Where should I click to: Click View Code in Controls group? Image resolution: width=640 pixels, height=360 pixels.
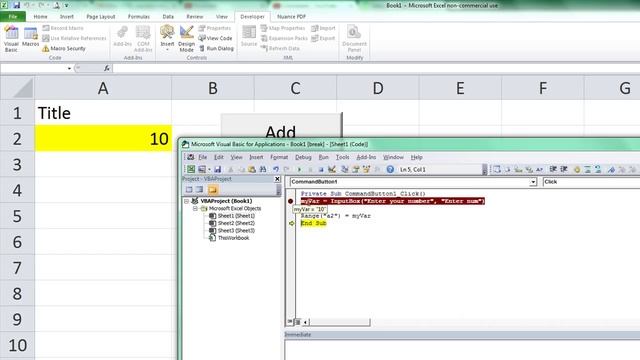point(215,38)
